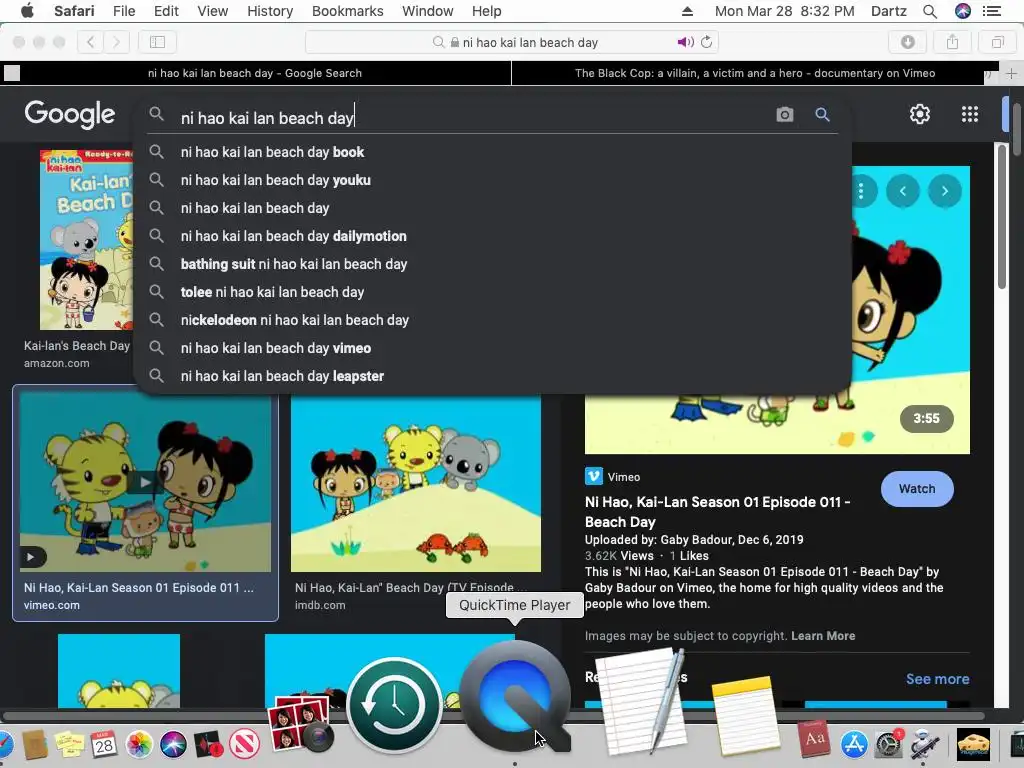Go forward with Safari's forward arrow
Viewport: 1024px width, 768px height.
point(116,42)
